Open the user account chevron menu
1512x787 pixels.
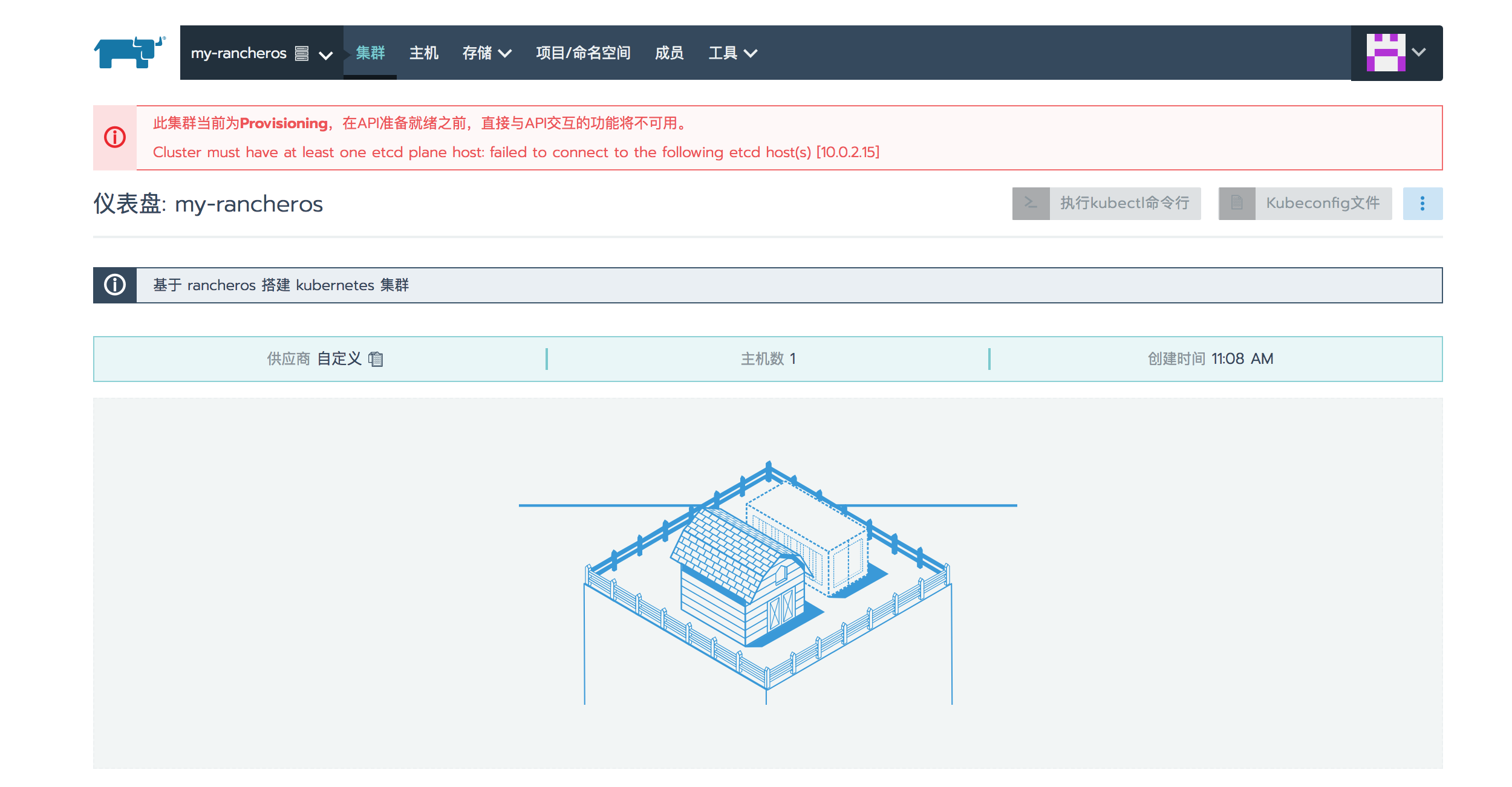pos(1418,53)
